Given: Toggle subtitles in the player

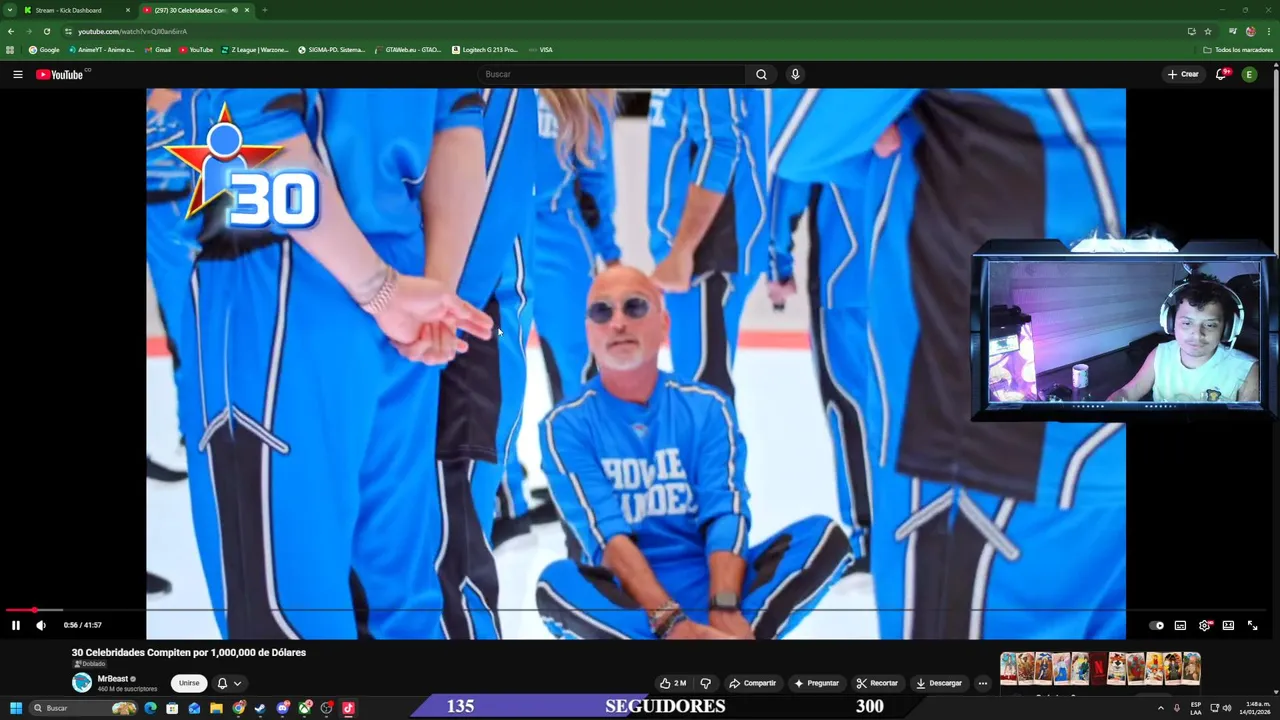Looking at the screenshot, I should pos(1180,625).
